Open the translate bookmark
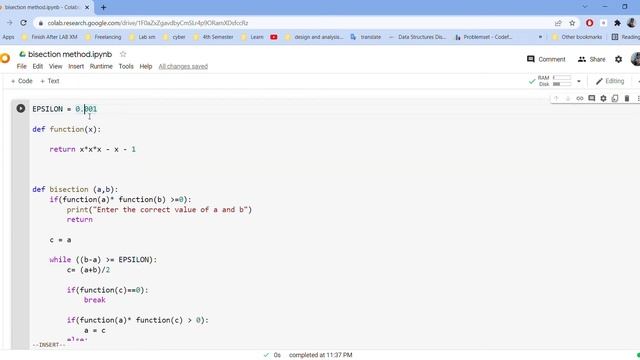Image resolution: width=640 pixels, height=360 pixels. click(x=366, y=37)
